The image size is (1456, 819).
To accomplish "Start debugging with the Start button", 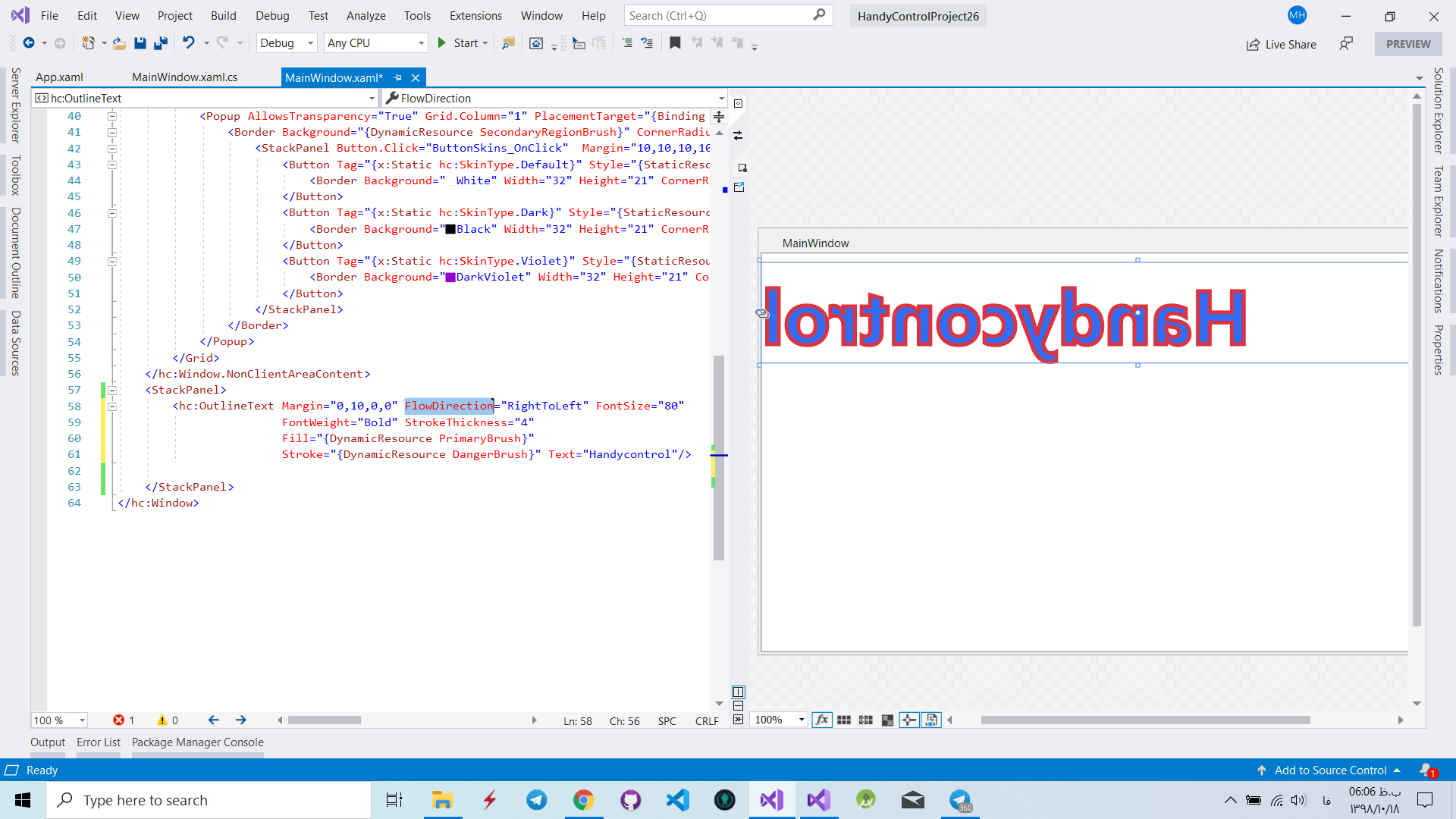I will coord(463,42).
